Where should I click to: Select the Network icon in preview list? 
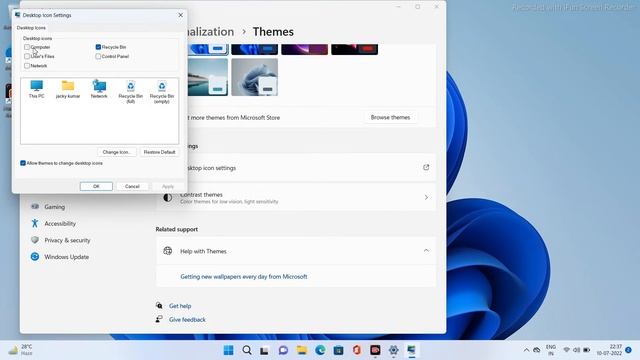pos(99,89)
